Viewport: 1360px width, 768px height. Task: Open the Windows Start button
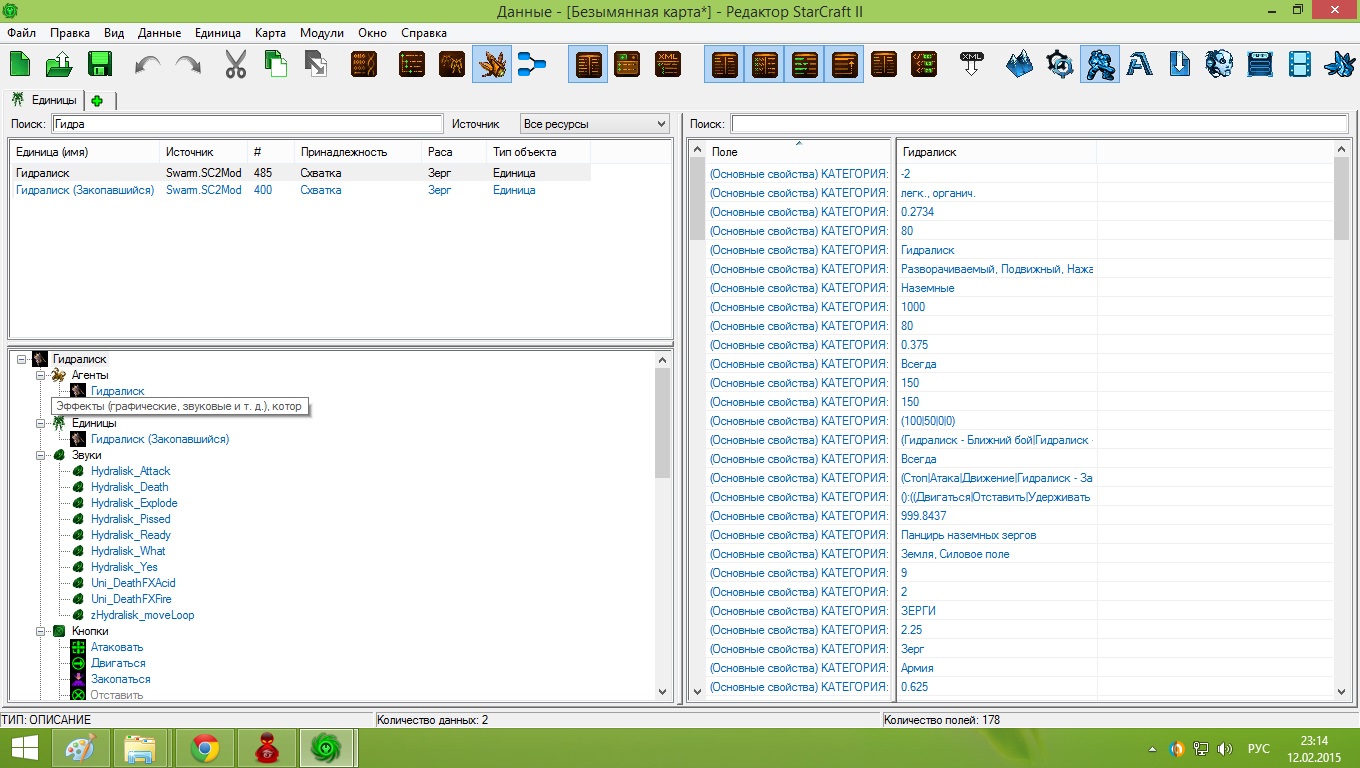24,748
